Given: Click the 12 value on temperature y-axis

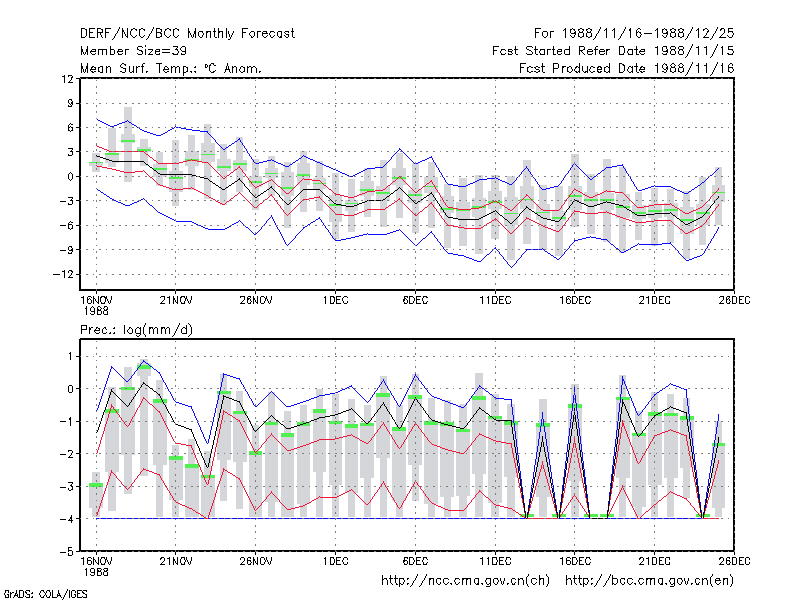Looking at the screenshot, I should (x=67, y=79).
